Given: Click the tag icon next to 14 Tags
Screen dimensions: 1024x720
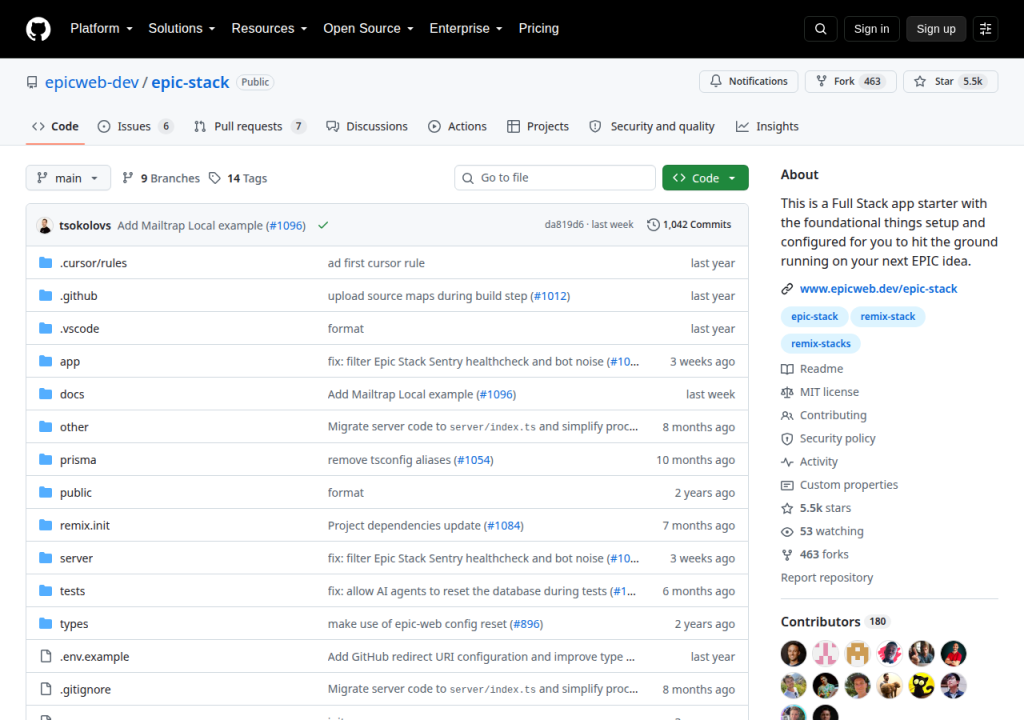Looking at the screenshot, I should point(214,178).
